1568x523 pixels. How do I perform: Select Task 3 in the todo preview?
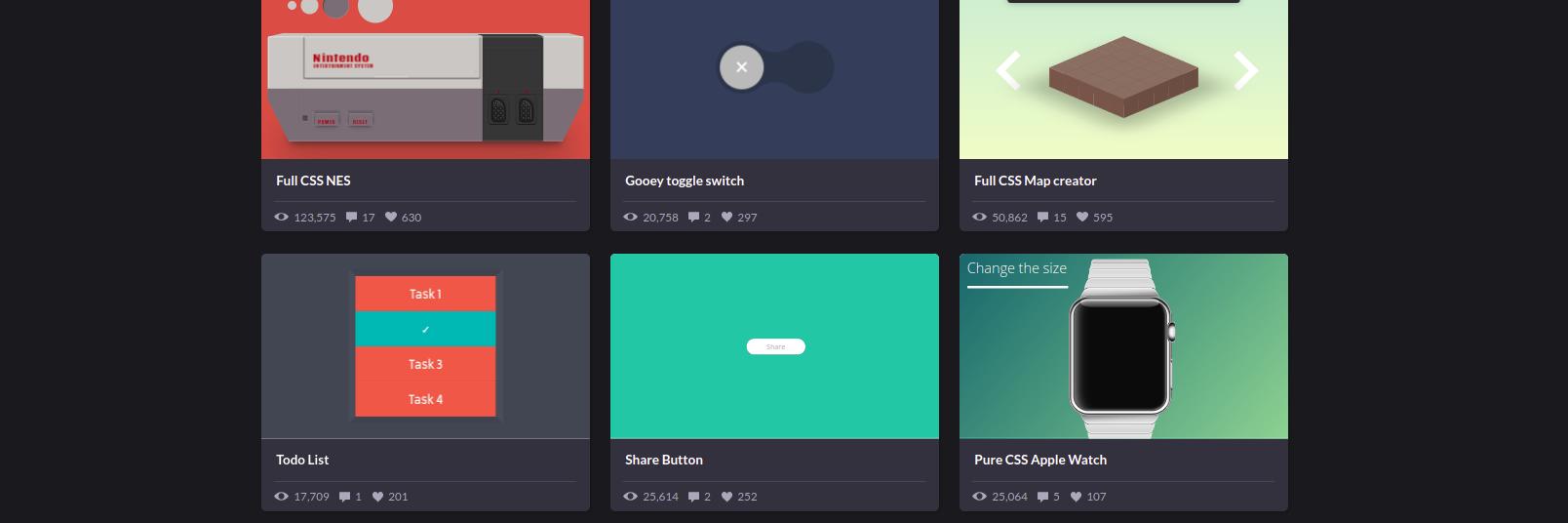tap(425, 364)
